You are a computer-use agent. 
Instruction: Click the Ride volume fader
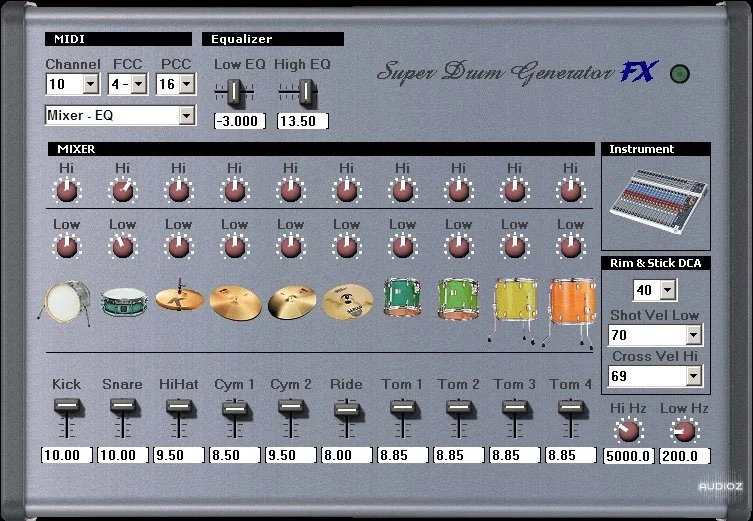[347, 410]
